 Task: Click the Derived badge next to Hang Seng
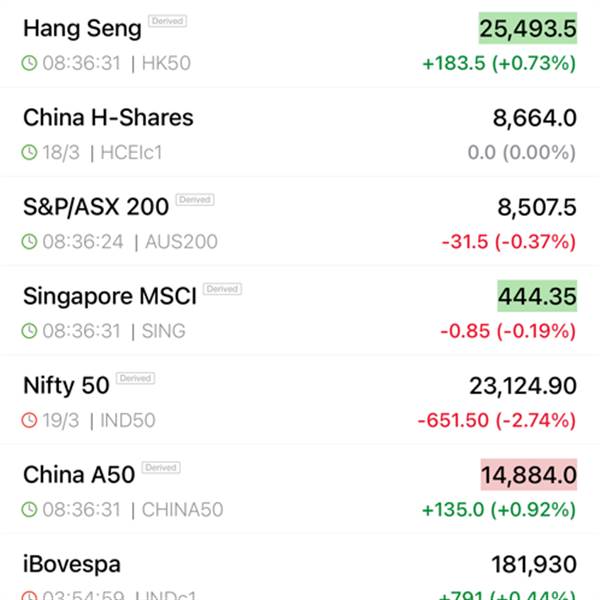click(167, 21)
